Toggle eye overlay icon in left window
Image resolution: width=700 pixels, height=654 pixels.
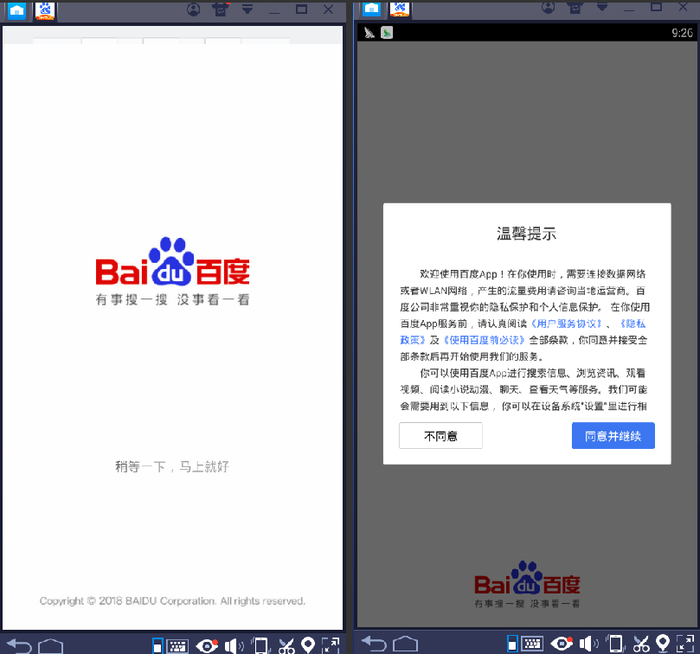(207, 646)
